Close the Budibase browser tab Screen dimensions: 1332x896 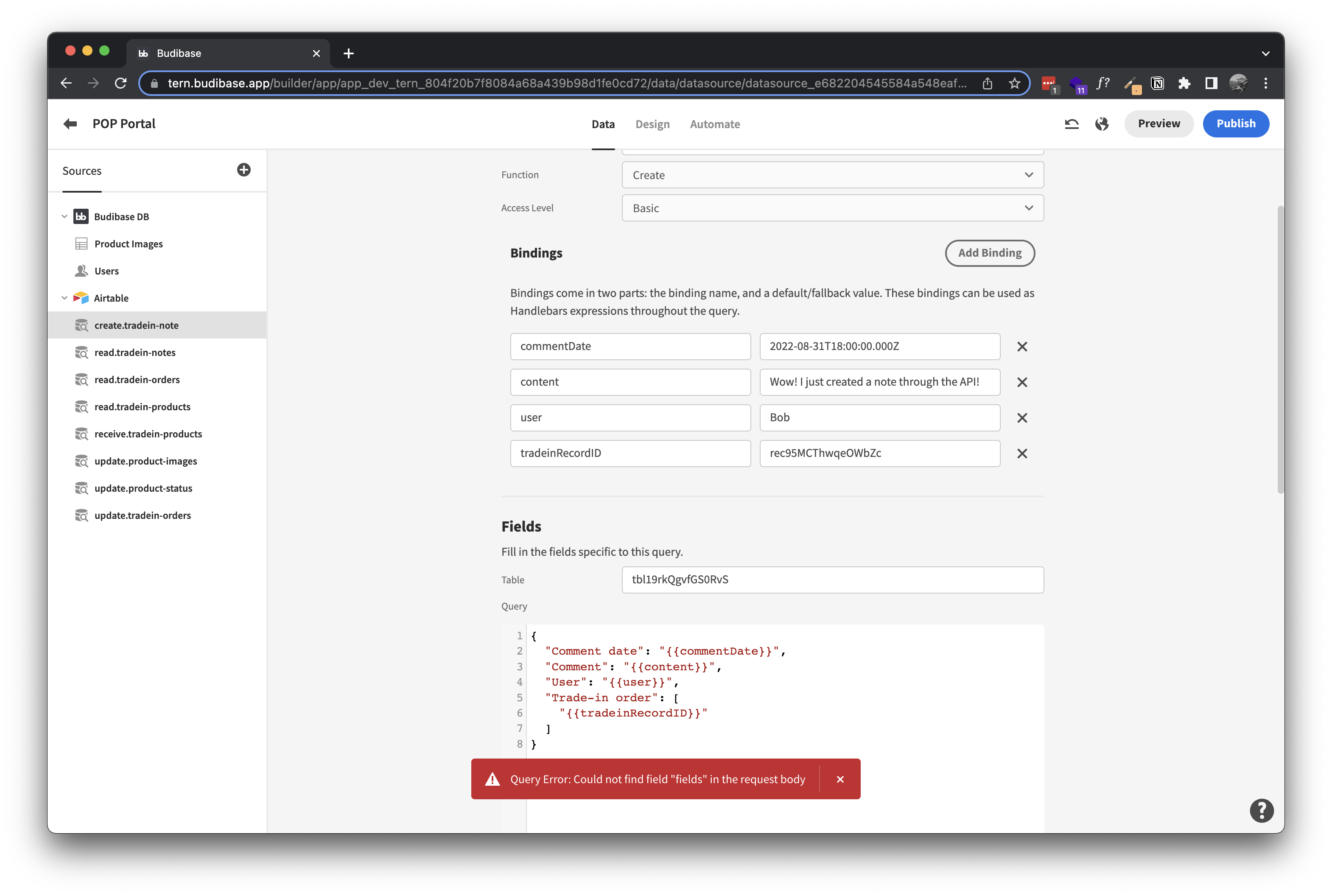316,53
